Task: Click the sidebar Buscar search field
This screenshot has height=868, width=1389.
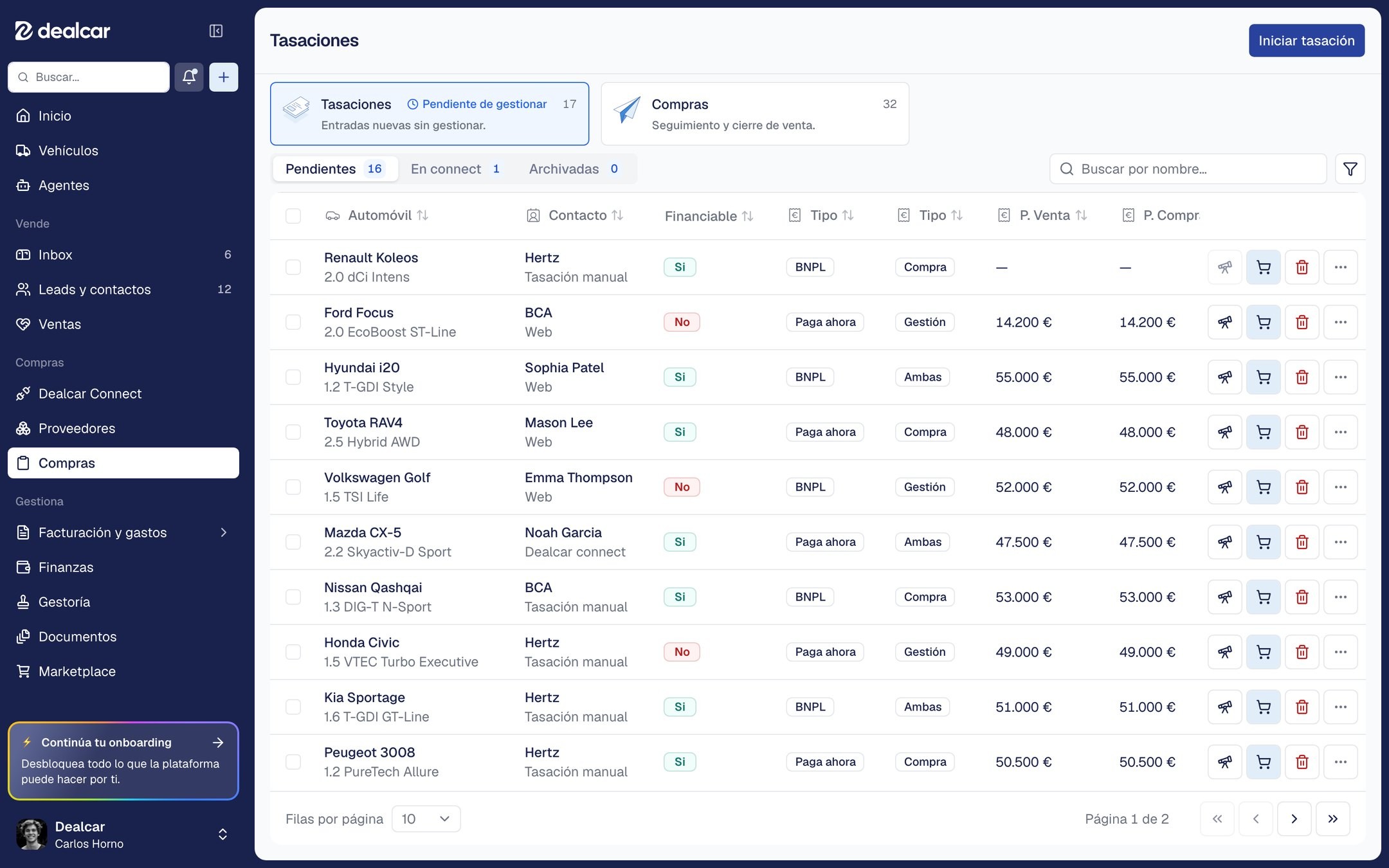Action: tap(89, 77)
